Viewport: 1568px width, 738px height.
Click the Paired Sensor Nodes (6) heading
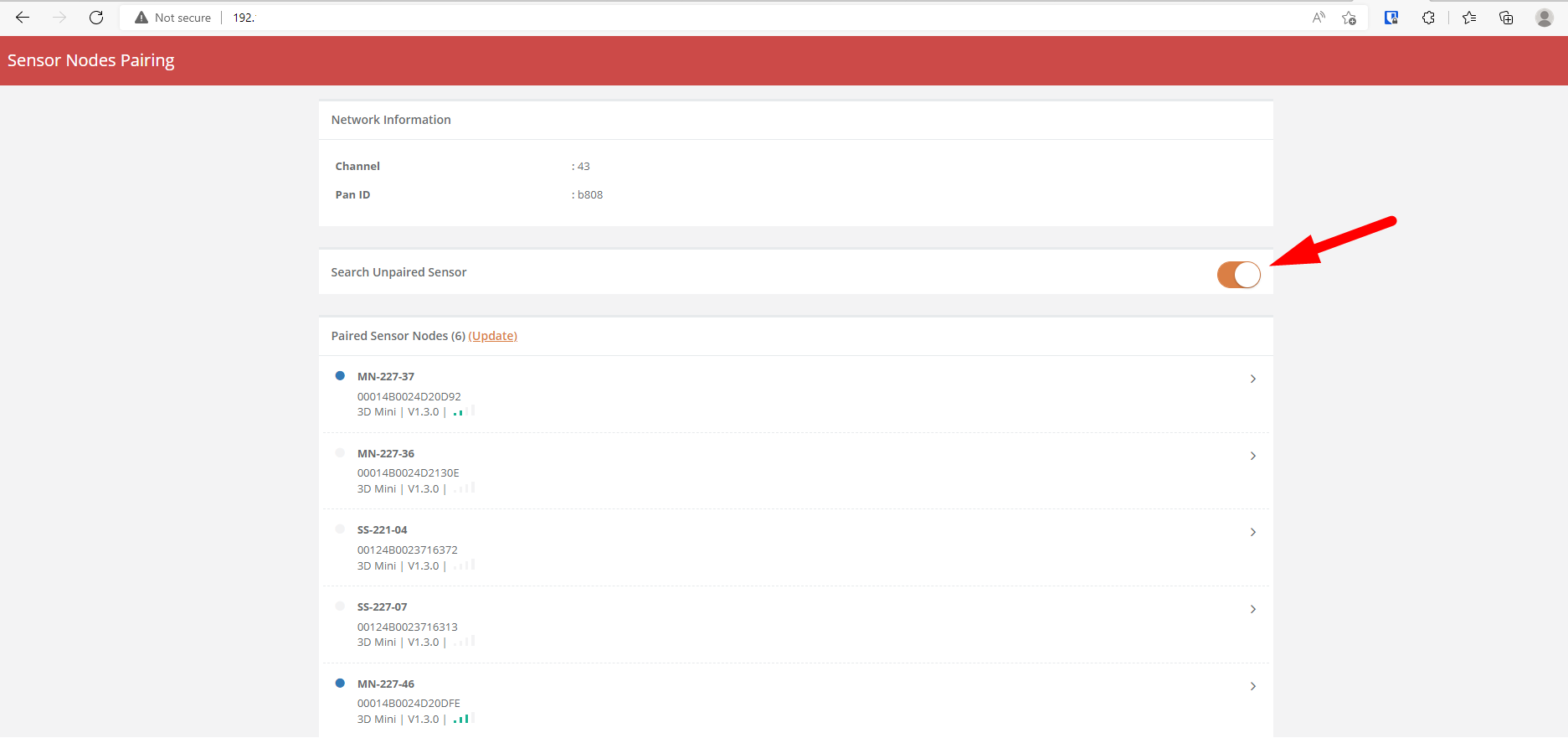click(x=398, y=336)
